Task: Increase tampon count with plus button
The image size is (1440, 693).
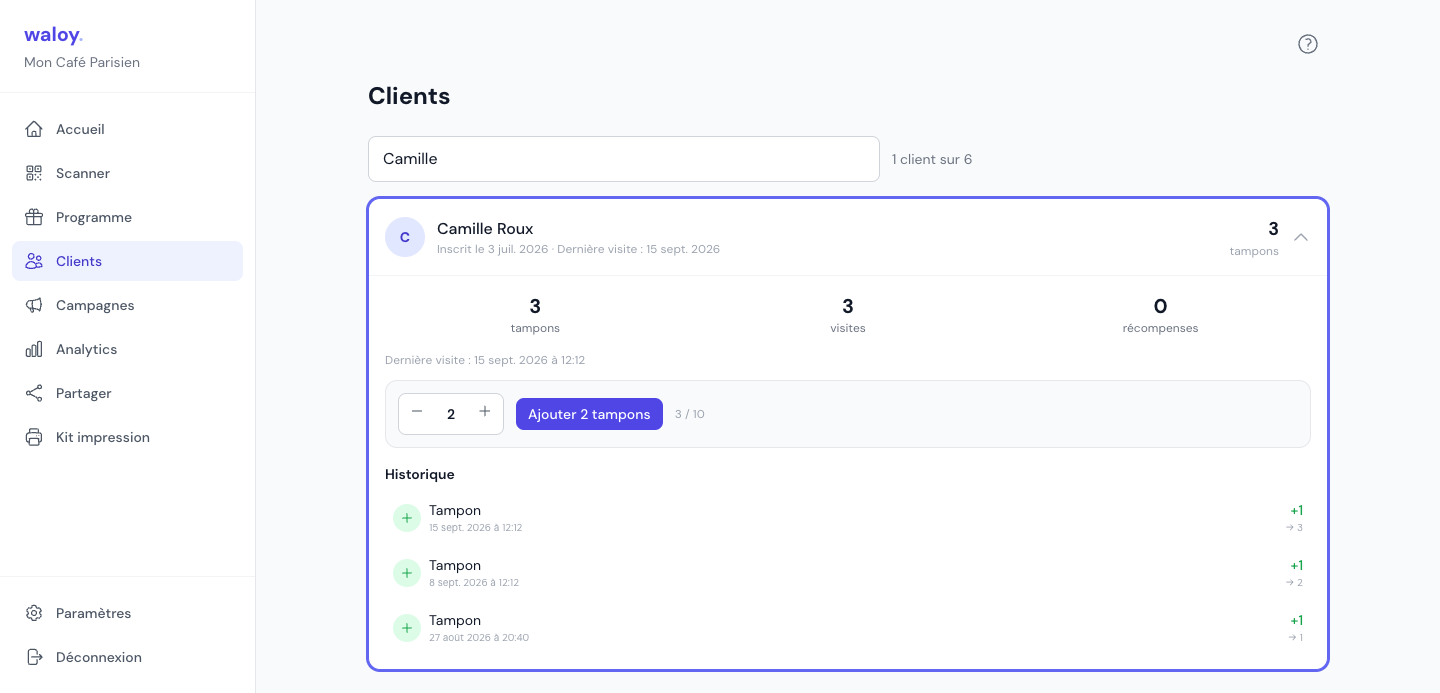Action: 485,412
